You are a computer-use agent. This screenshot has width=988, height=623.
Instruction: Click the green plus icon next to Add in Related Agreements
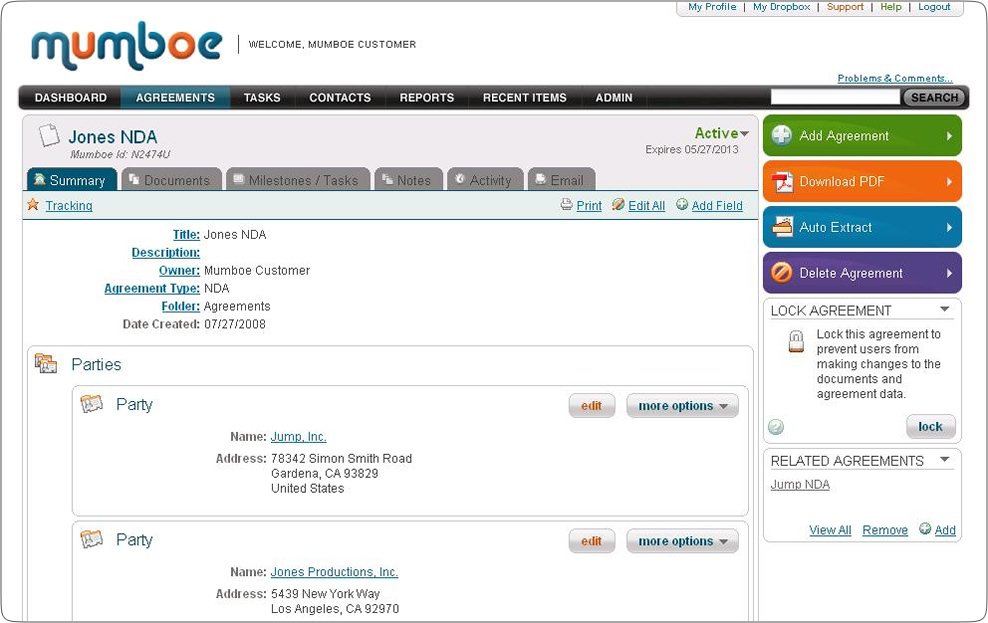point(924,529)
